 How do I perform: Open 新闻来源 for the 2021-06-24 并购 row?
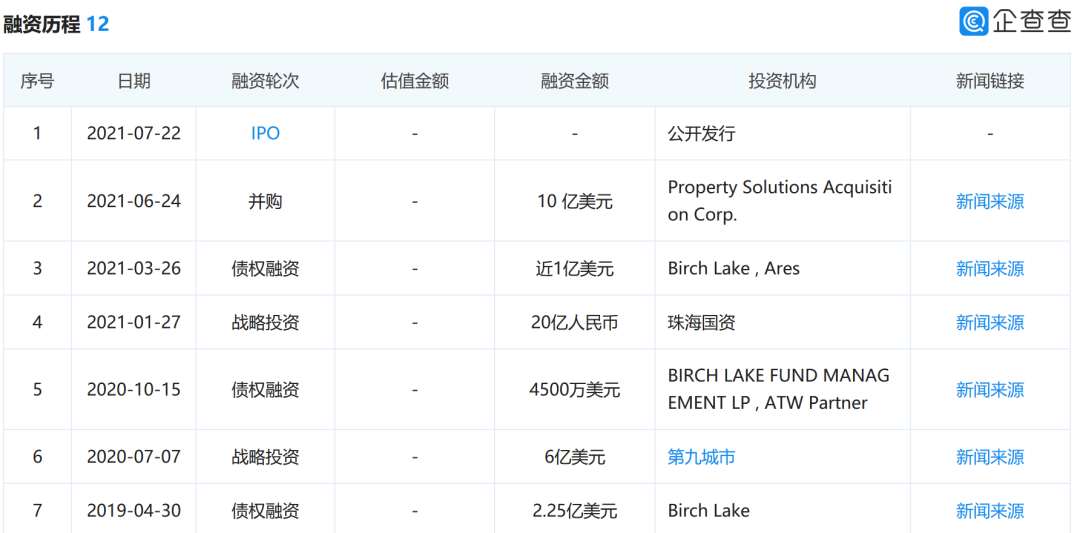tap(989, 201)
